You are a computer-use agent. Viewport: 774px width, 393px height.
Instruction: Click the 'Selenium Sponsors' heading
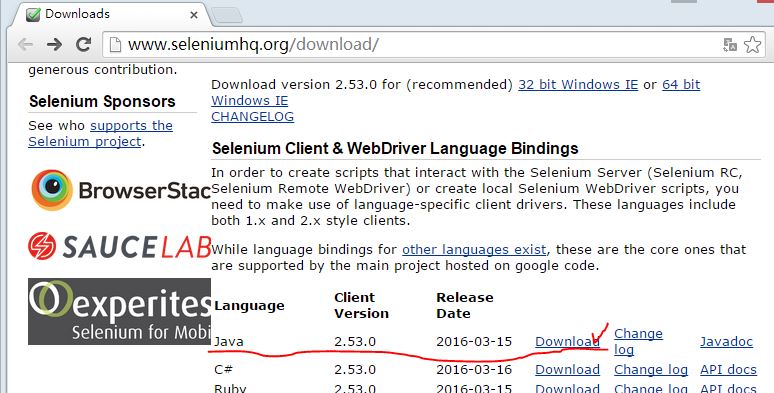click(102, 101)
